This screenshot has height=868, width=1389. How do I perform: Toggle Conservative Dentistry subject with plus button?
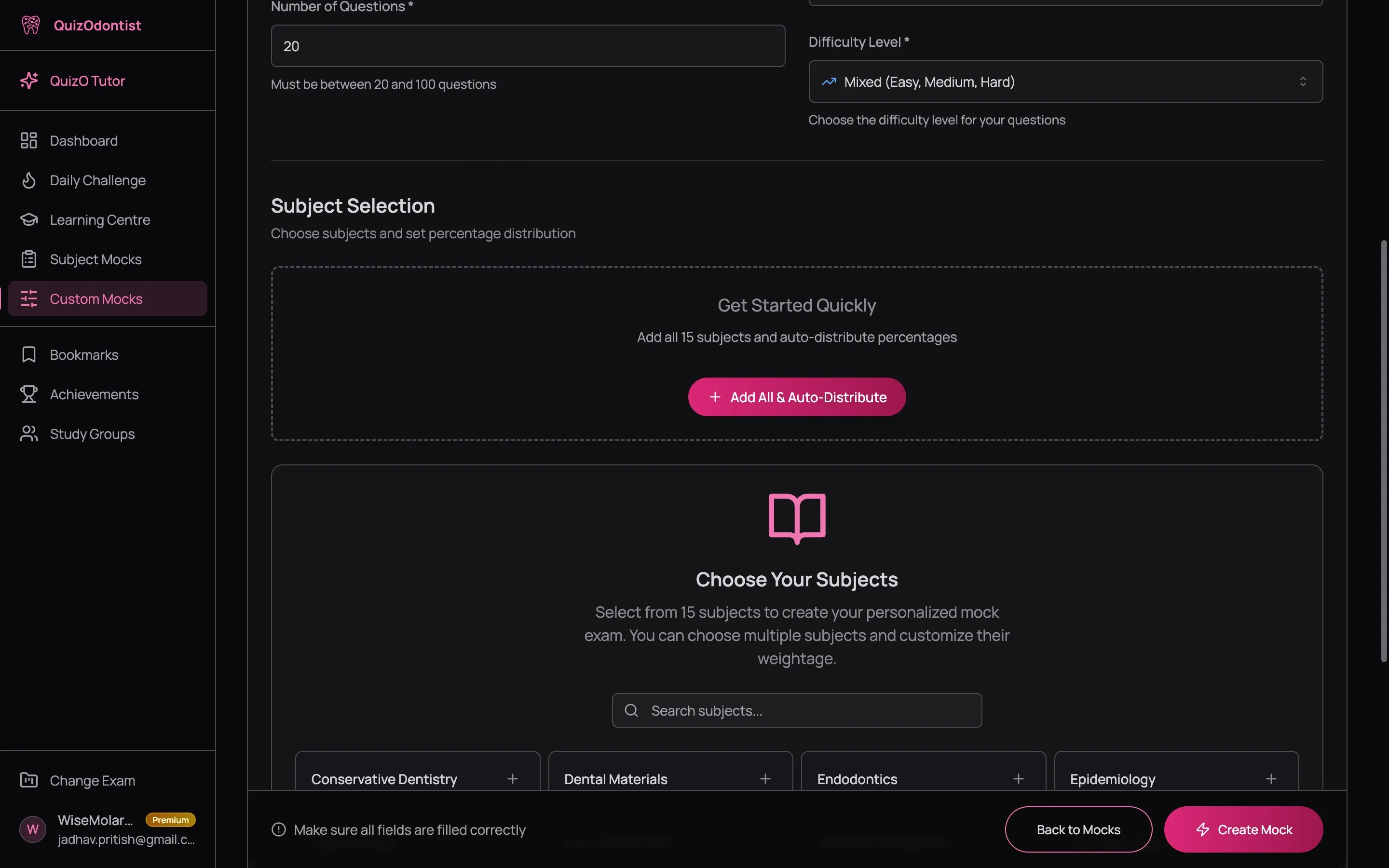coord(513,778)
